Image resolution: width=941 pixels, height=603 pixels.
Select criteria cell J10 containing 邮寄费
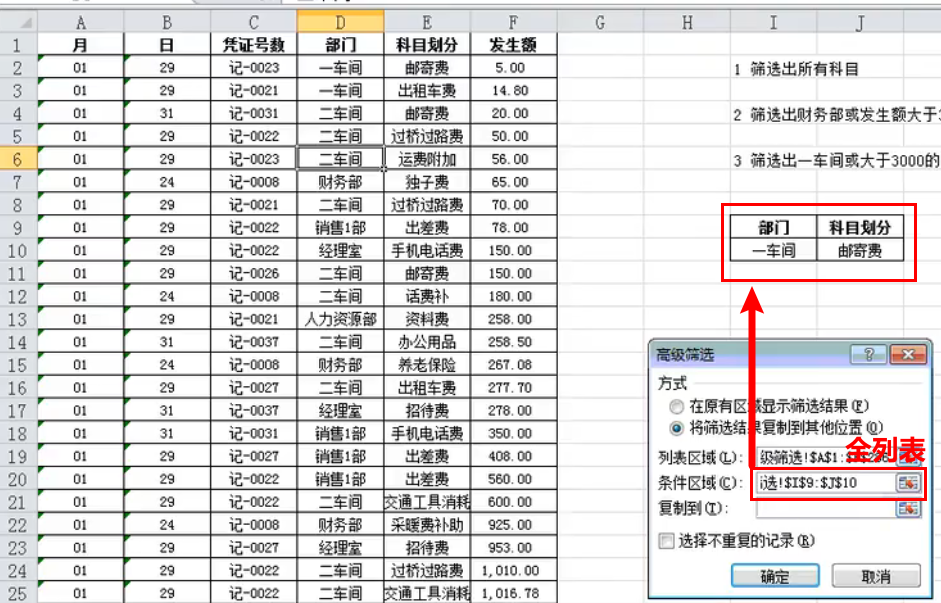tap(860, 250)
